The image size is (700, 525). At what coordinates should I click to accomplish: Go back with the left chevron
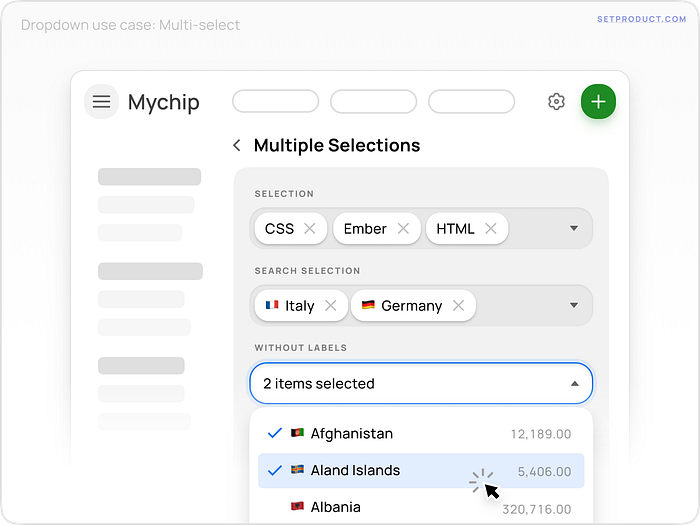237,146
